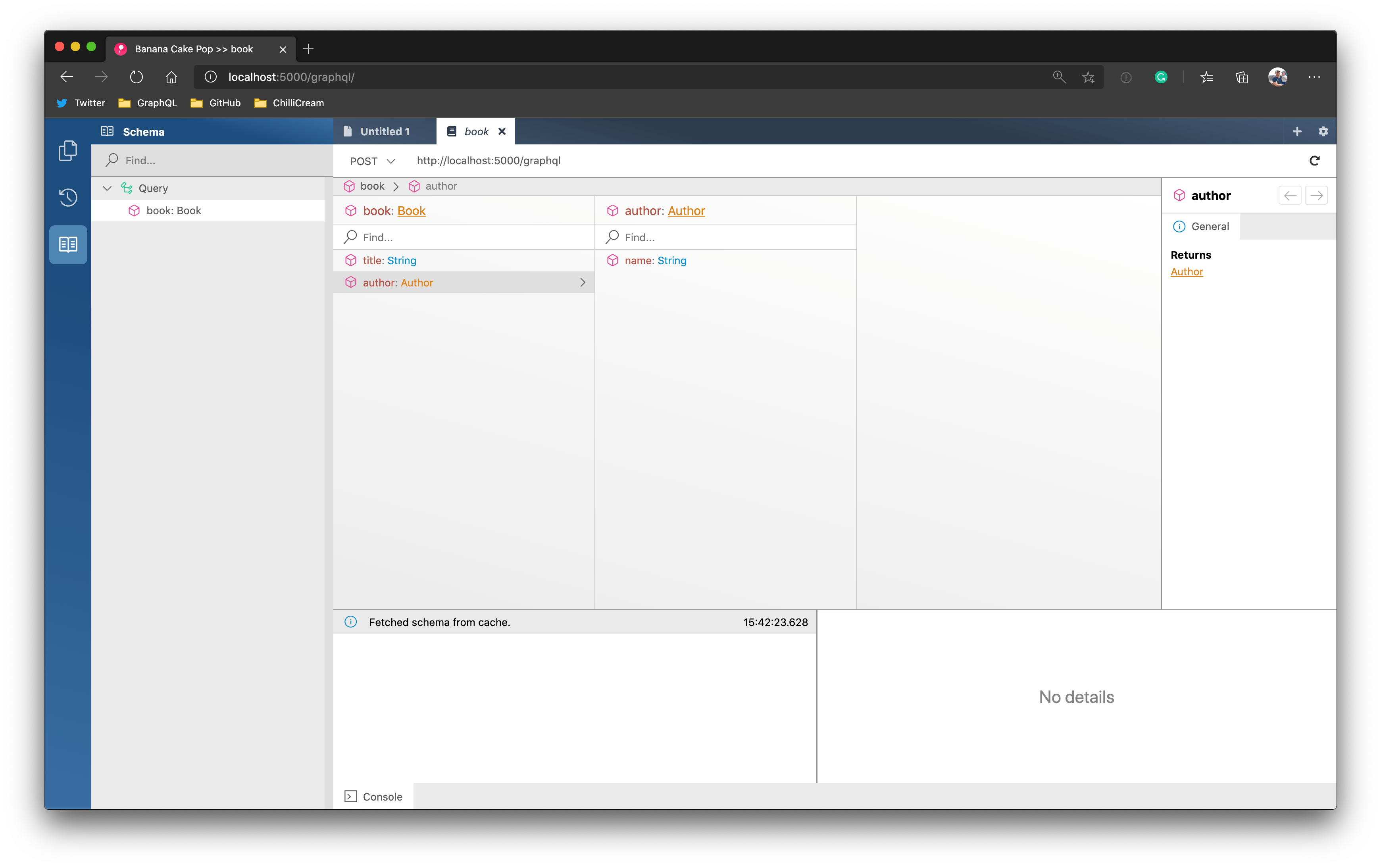
Task: Open the Documents icon in the left sidebar
Action: 68,151
